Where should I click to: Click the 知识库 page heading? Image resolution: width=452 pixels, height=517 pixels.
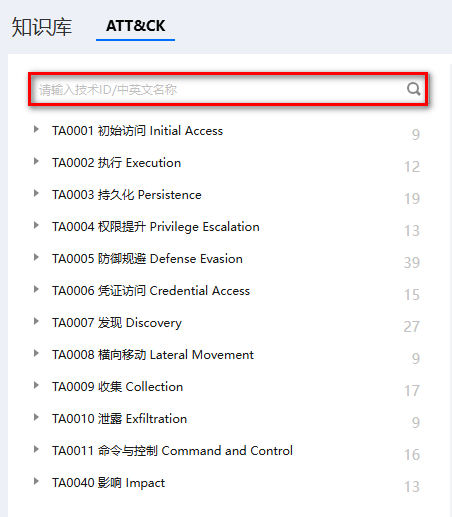tap(42, 27)
